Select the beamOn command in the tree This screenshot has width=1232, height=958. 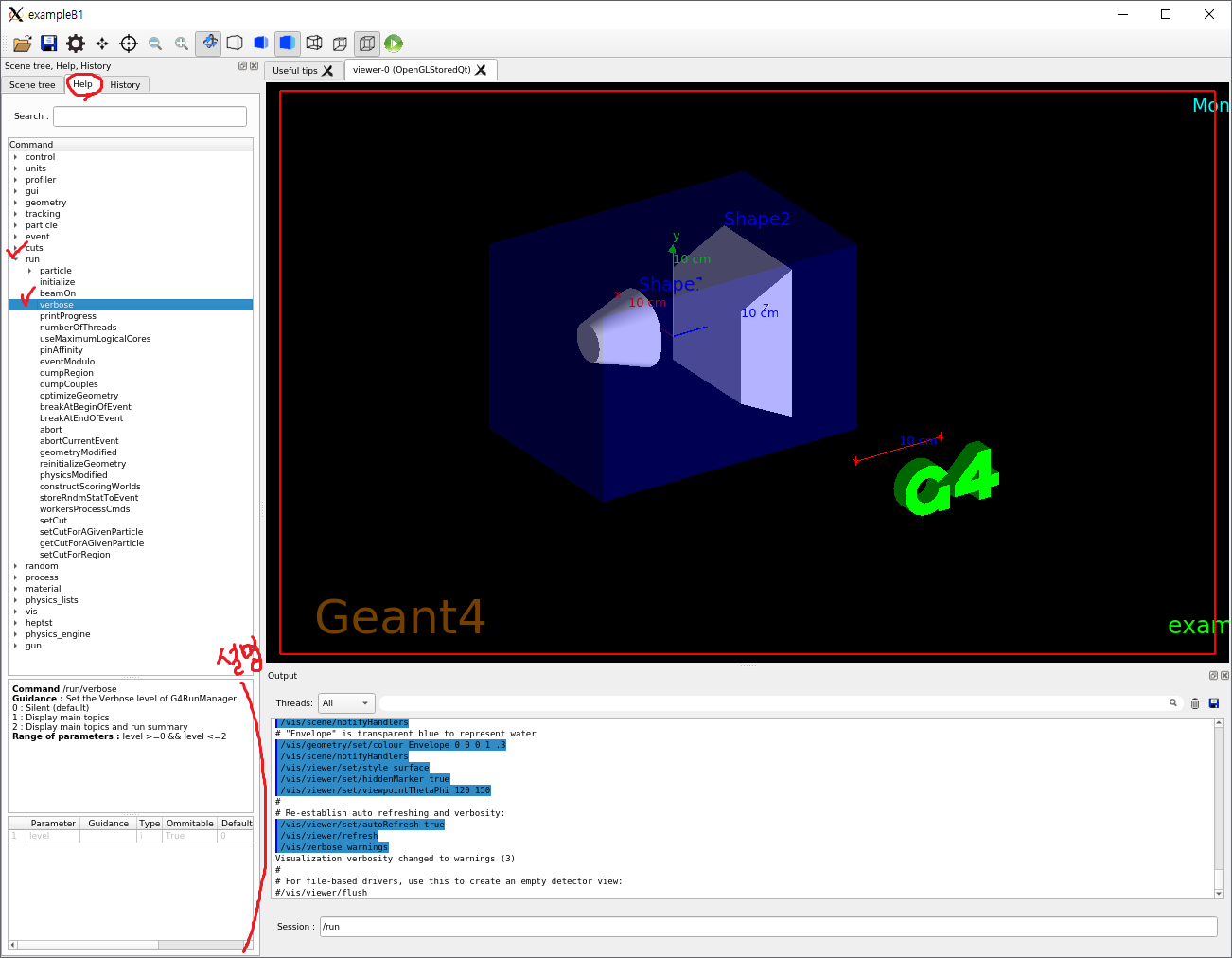pyautogui.click(x=58, y=293)
